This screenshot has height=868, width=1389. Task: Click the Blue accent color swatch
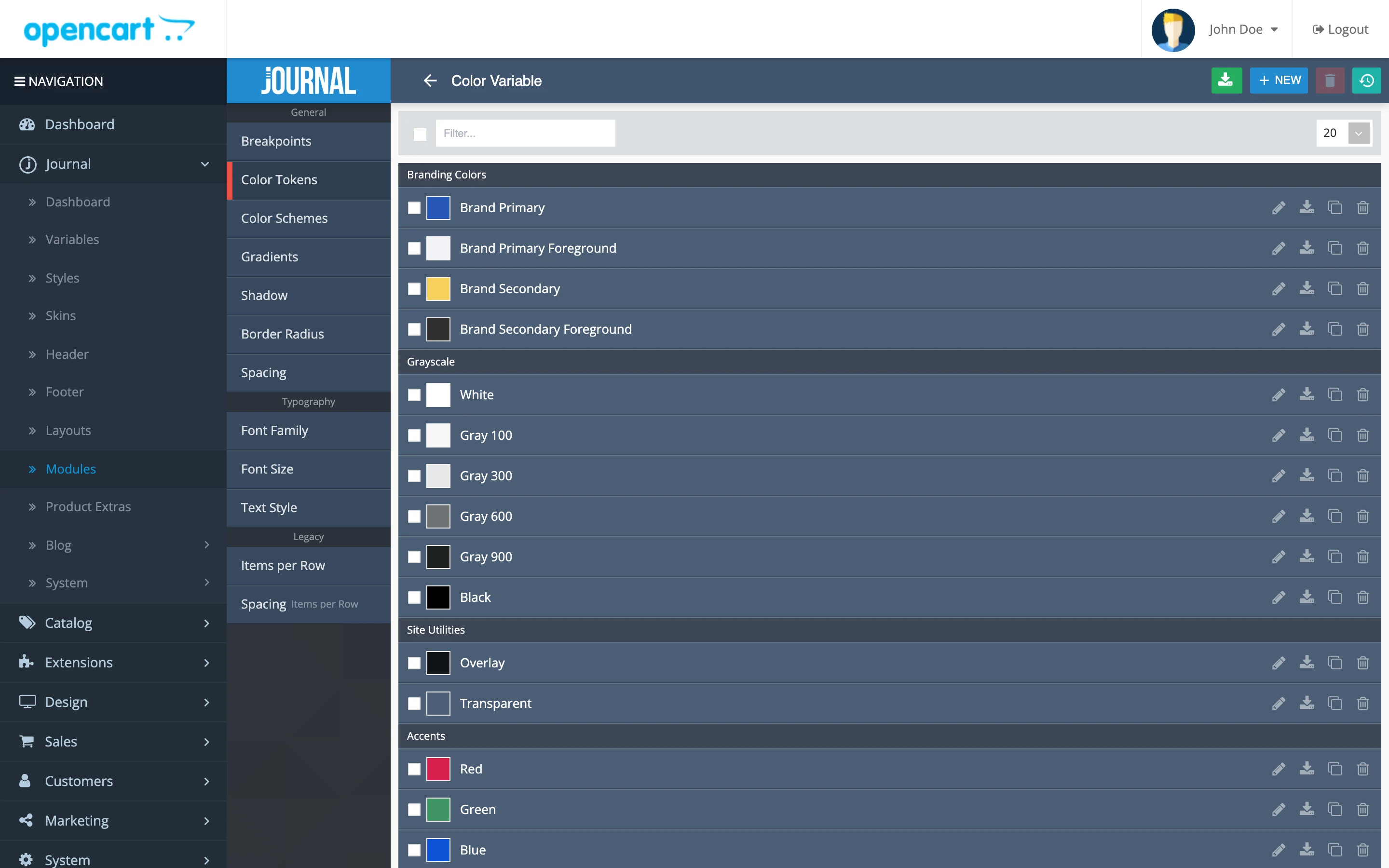pos(438,850)
